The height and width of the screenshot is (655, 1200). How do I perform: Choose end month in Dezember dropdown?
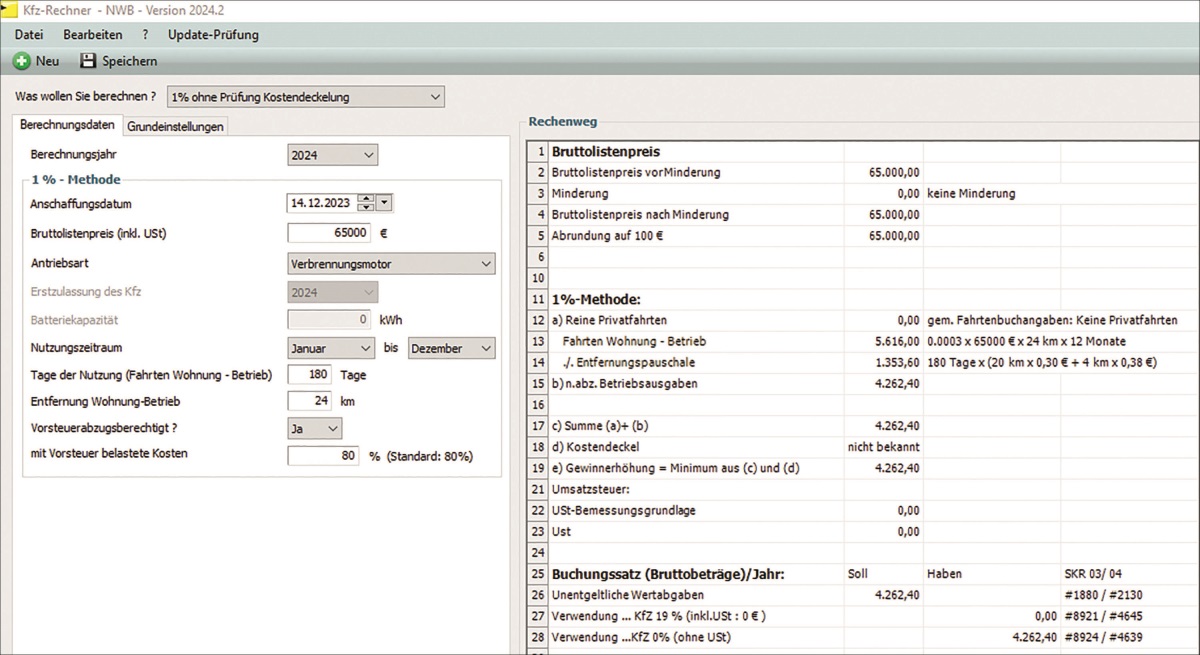click(x=451, y=348)
